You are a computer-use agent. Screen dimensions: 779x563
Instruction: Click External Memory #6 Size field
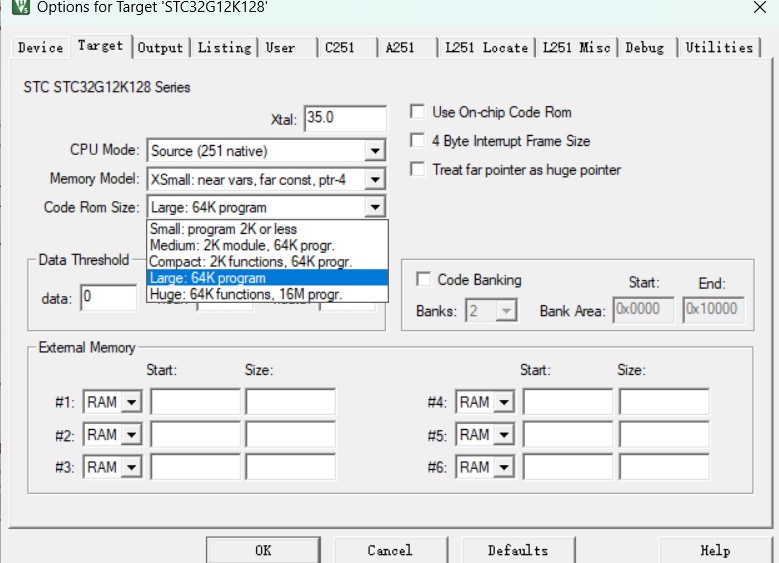tap(664, 467)
